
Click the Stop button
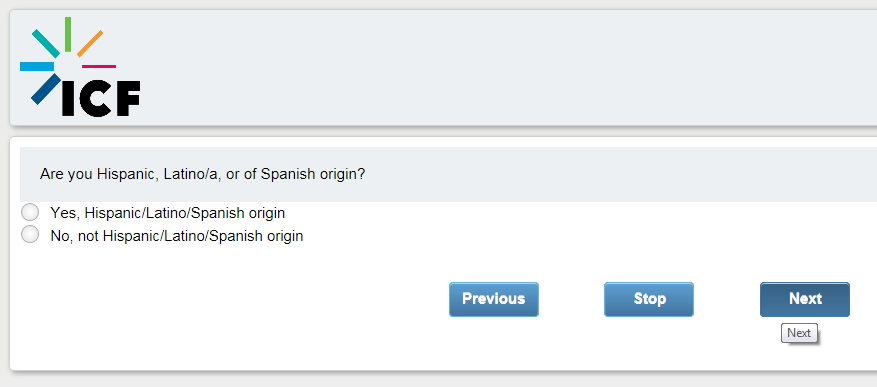click(649, 299)
